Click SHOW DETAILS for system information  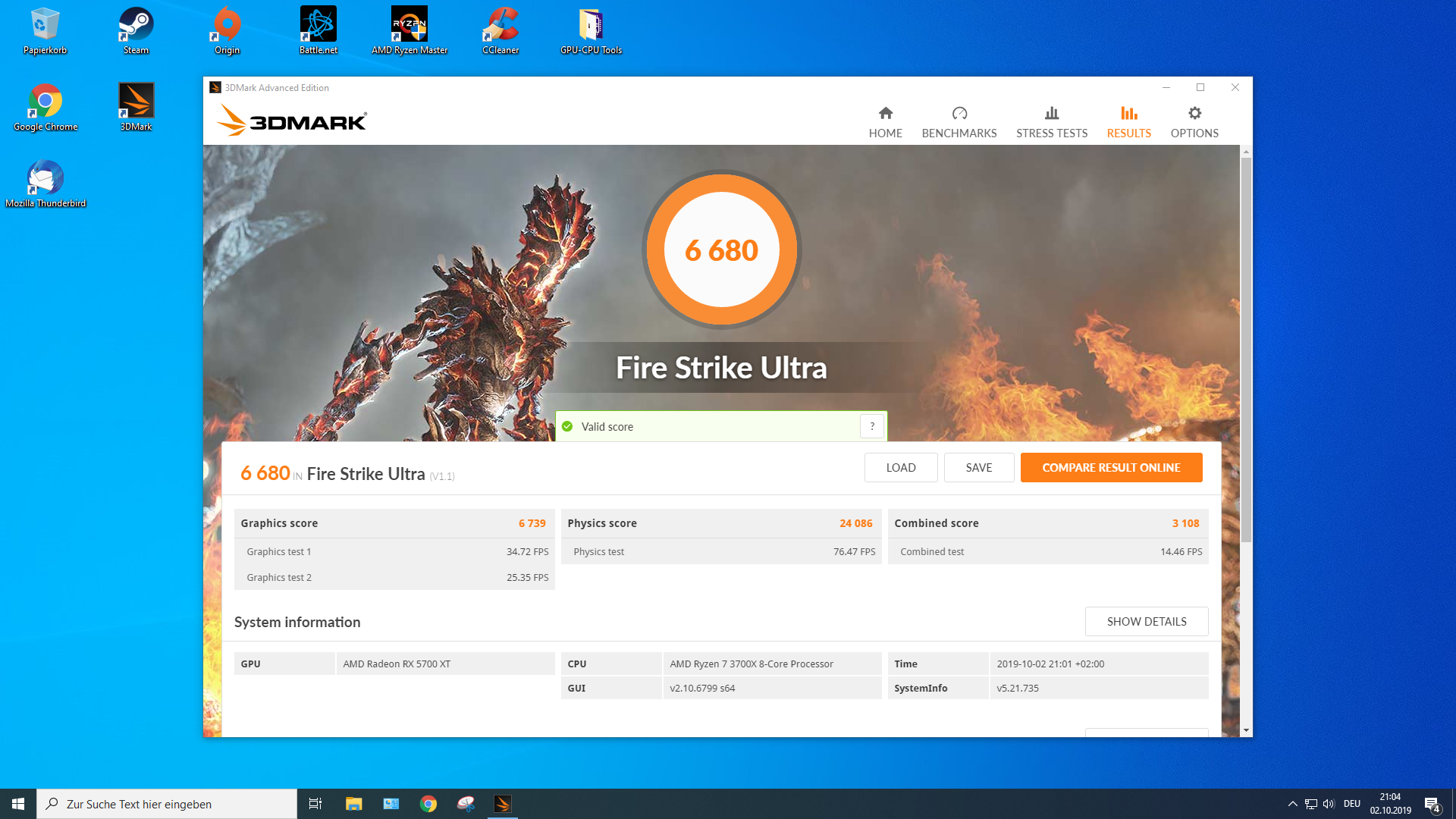(1146, 621)
